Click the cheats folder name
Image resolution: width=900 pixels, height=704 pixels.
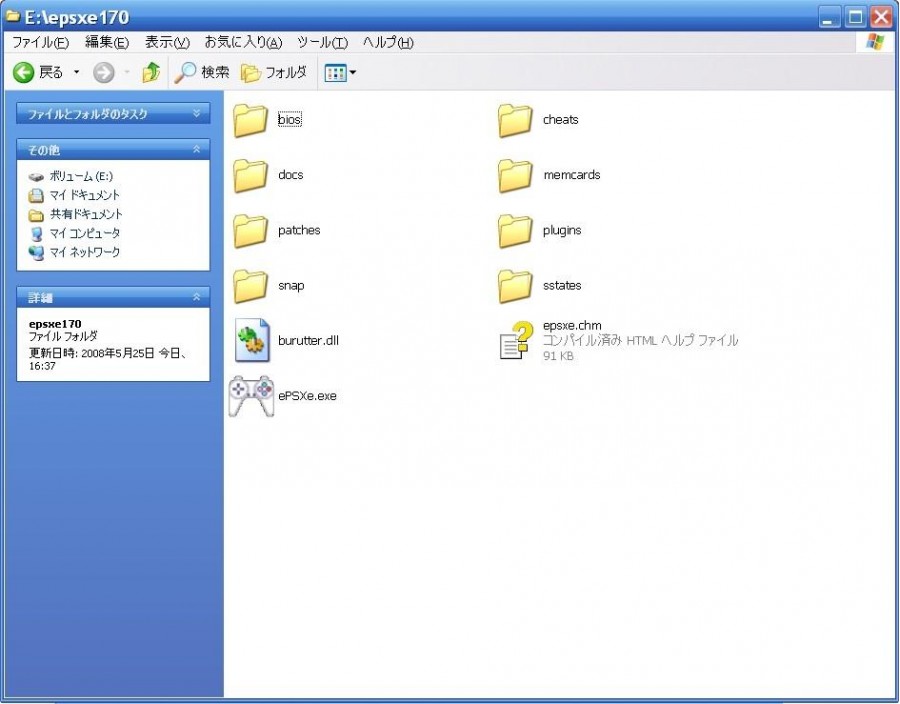click(x=561, y=119)
